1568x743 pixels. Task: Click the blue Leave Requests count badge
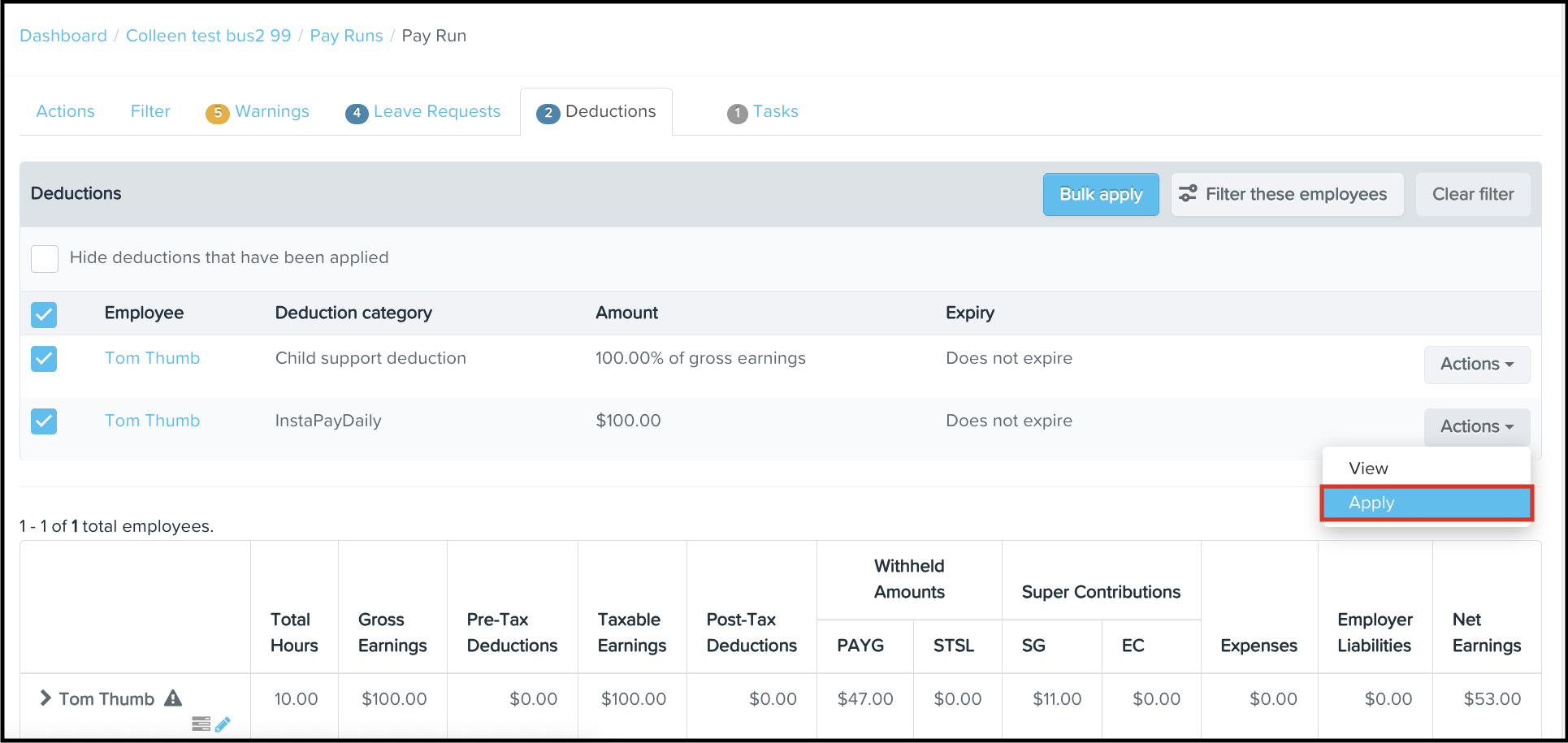356,113
